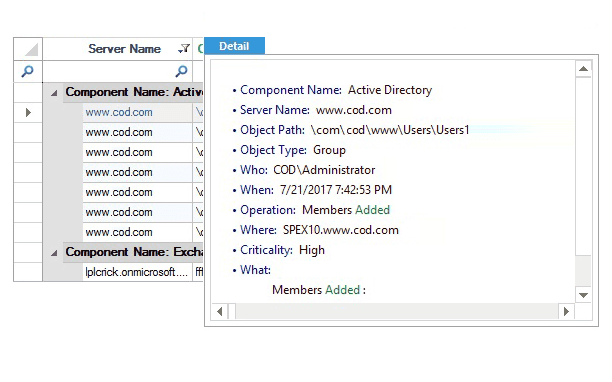Click the horizontal scrollbar track in Detail
The height and width of the screenshot is (382, 612).
coord(397,311)
